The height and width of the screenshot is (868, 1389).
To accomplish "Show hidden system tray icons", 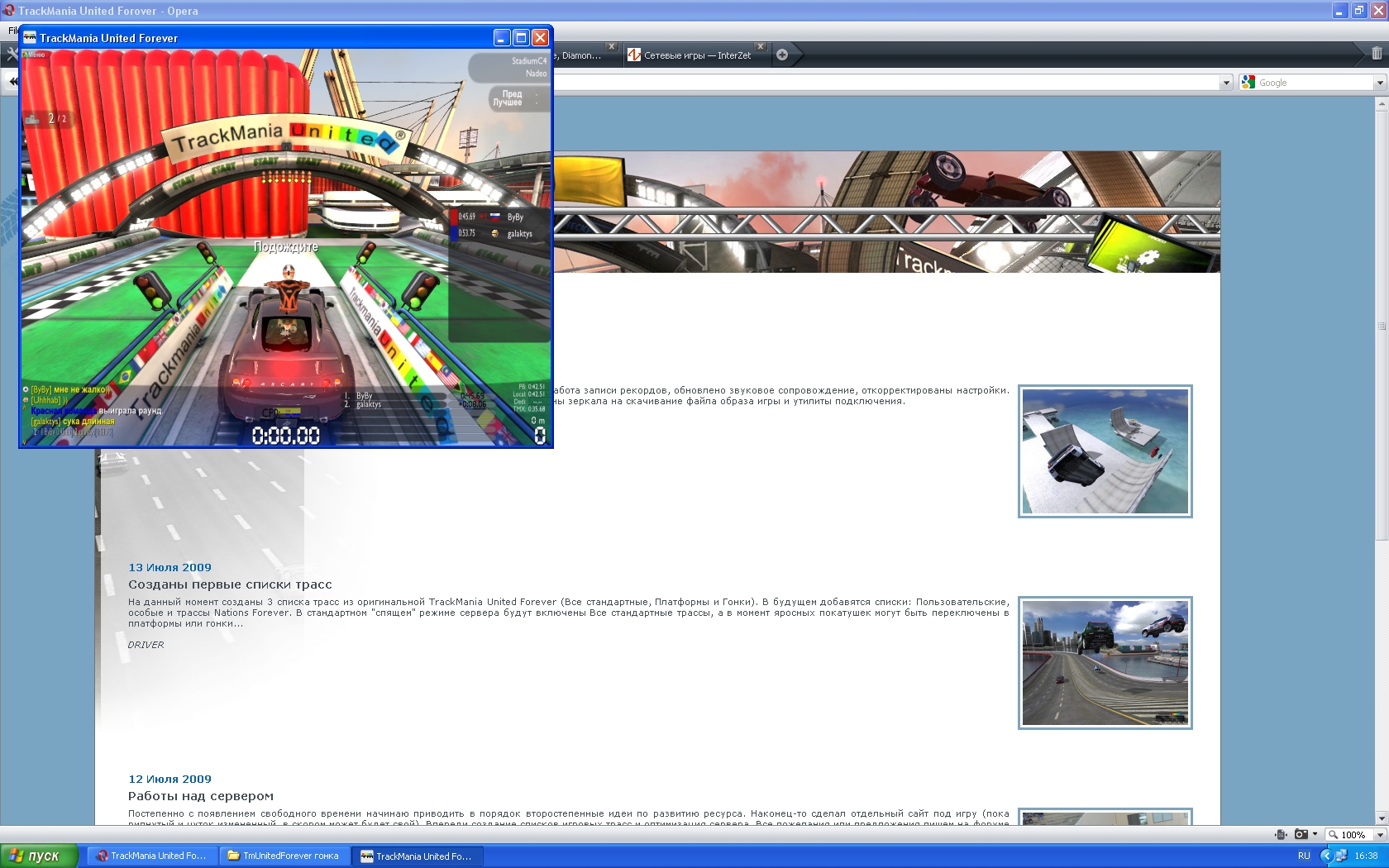I will [x=1326, y=856].
